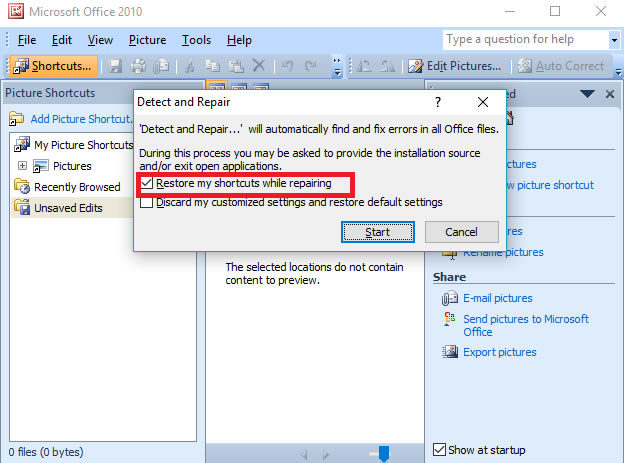Click the Paste clipboard icon
The height and width of the screenshot is (463, 624).
click(x=236, y=66)
